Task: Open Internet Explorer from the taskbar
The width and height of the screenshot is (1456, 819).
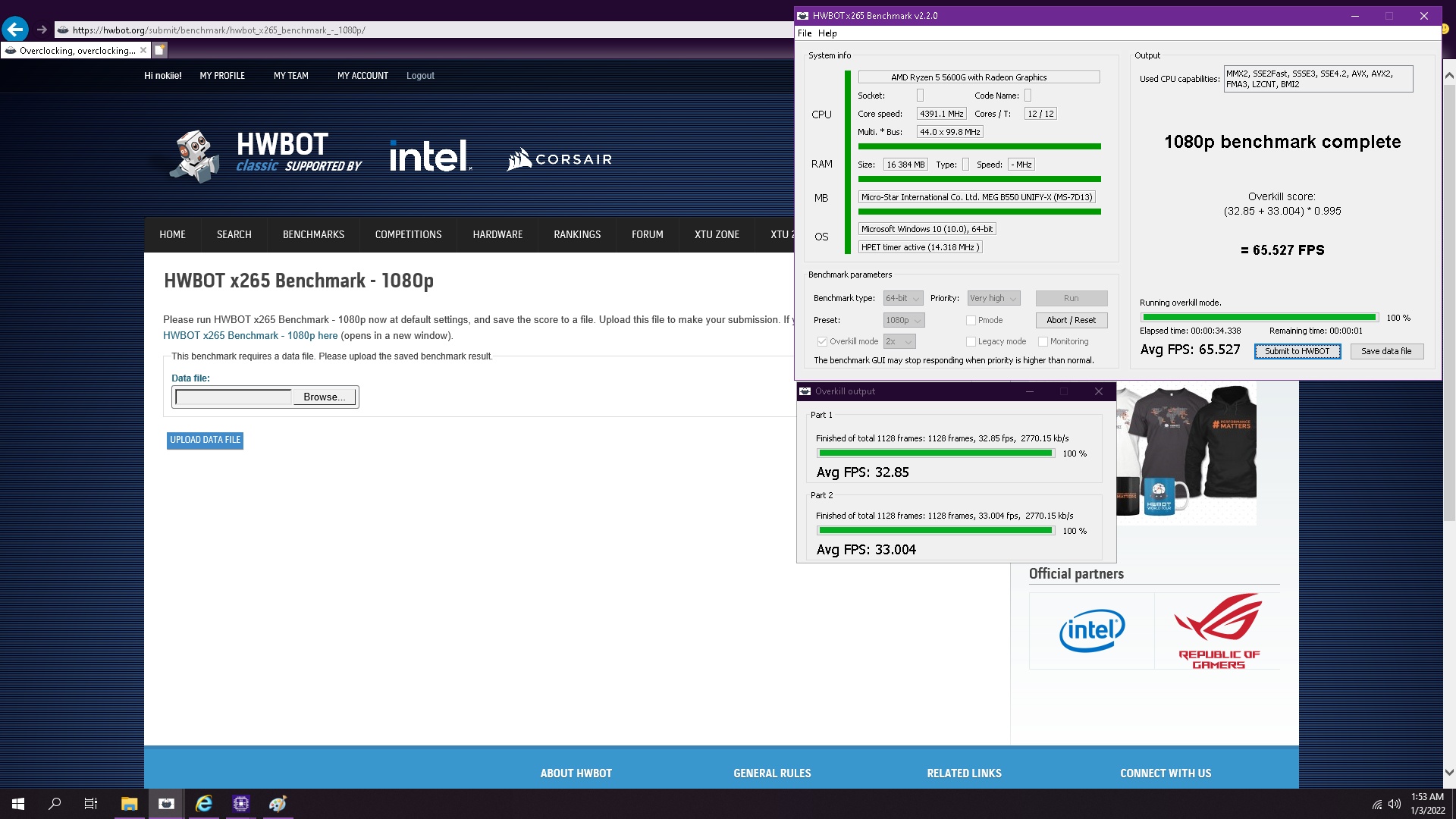Action: [203, 804]
